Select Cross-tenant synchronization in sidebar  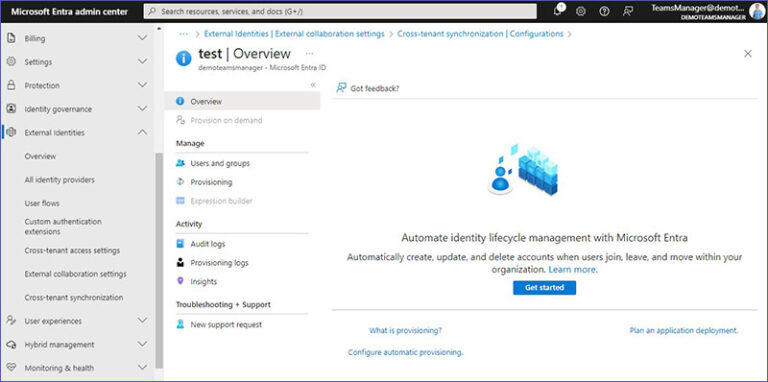coord(73,297)
